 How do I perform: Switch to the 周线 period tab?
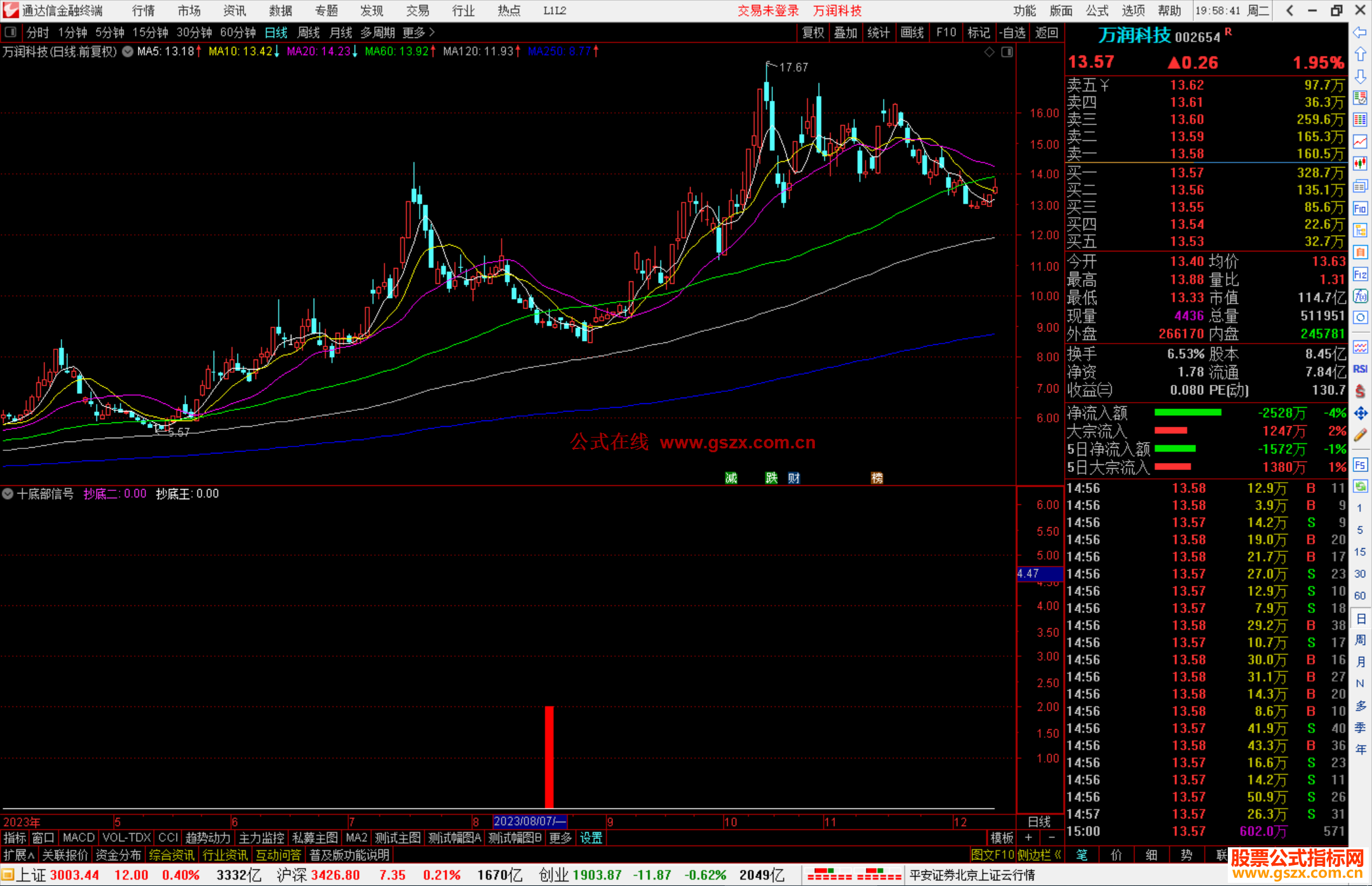pos(309,32)
